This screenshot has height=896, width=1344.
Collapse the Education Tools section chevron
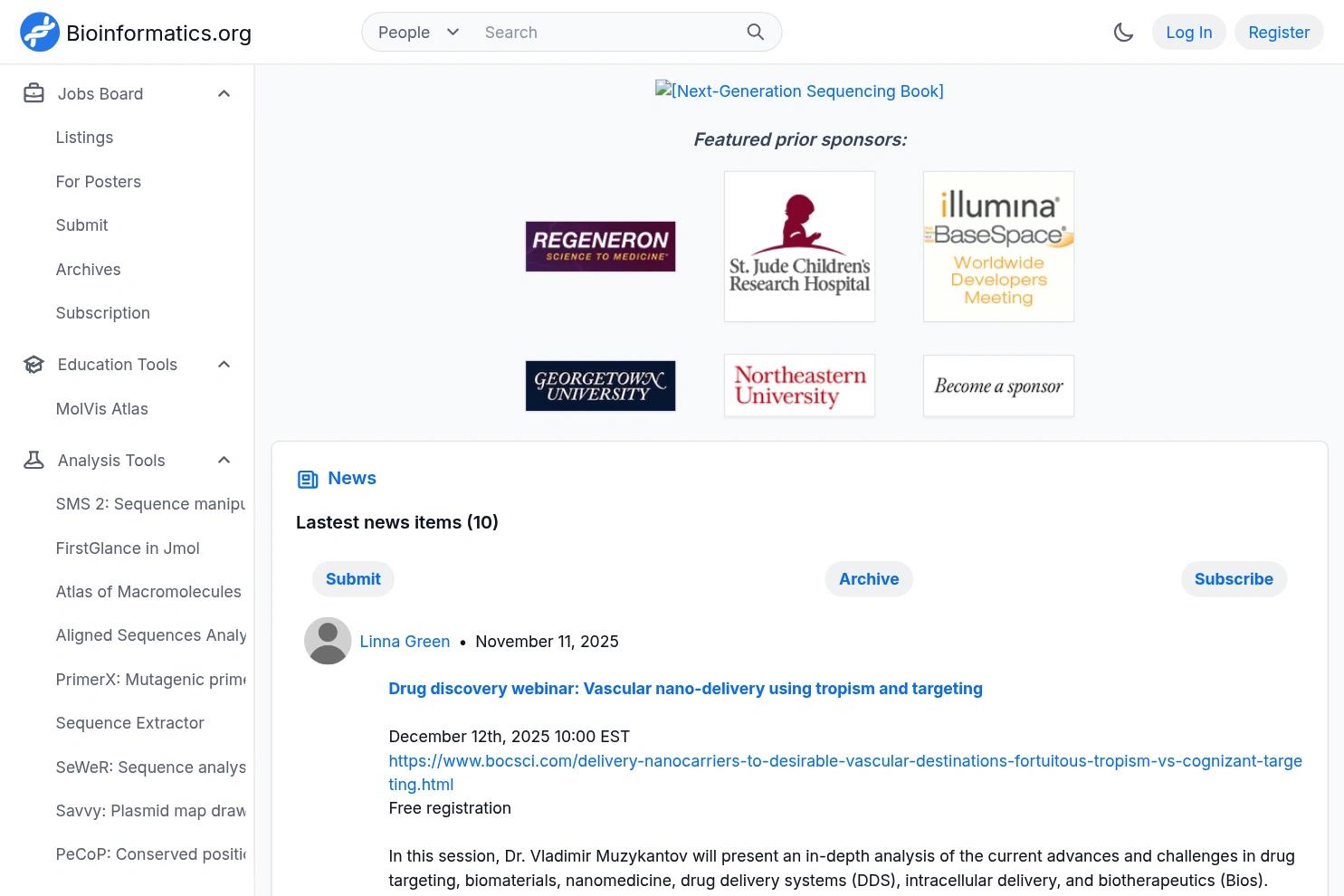[x=224, y=365]
